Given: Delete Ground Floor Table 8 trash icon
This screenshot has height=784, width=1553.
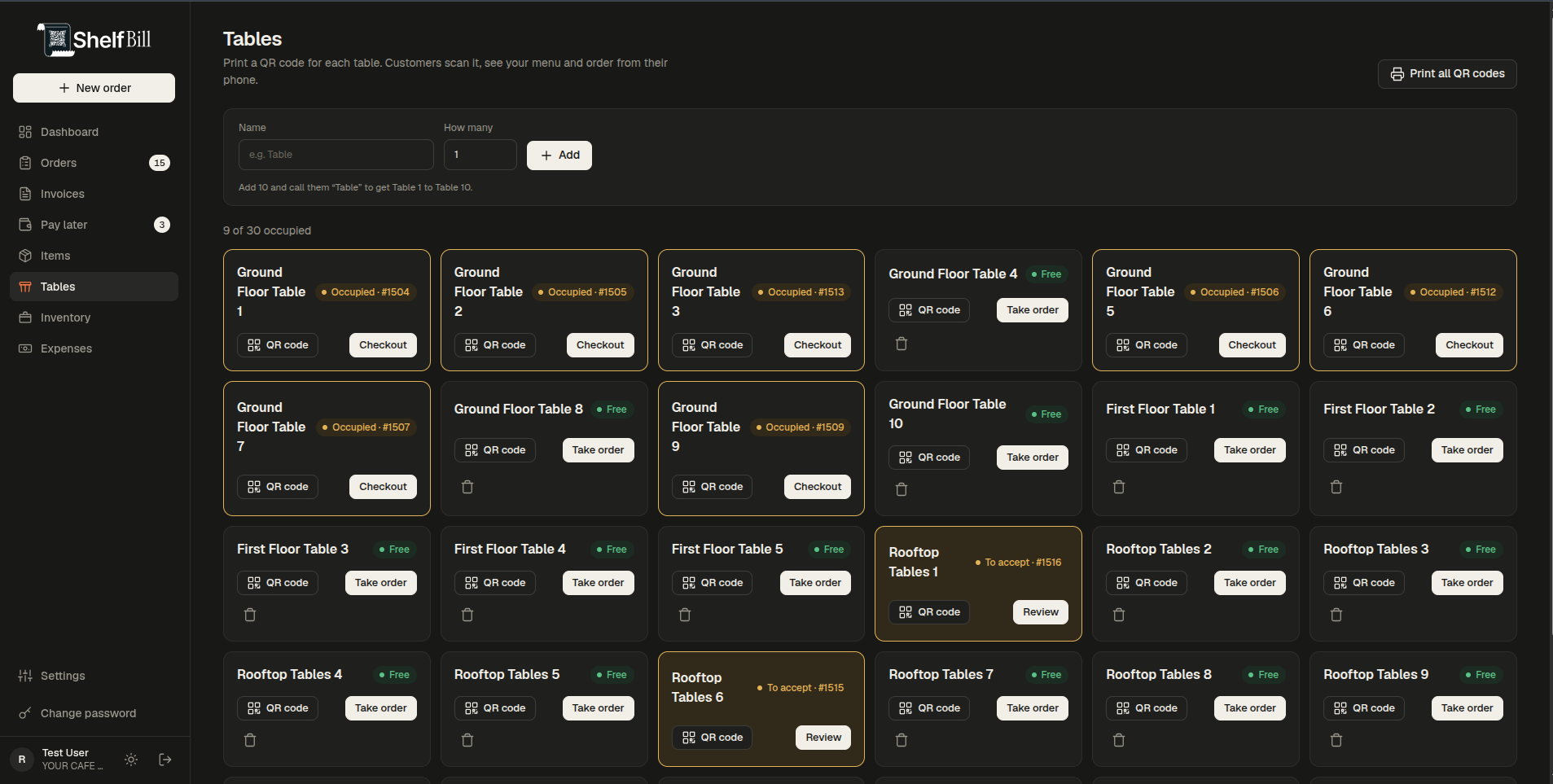Looking at the screenshot, I should pyautogui.click(x=467, y=487).
